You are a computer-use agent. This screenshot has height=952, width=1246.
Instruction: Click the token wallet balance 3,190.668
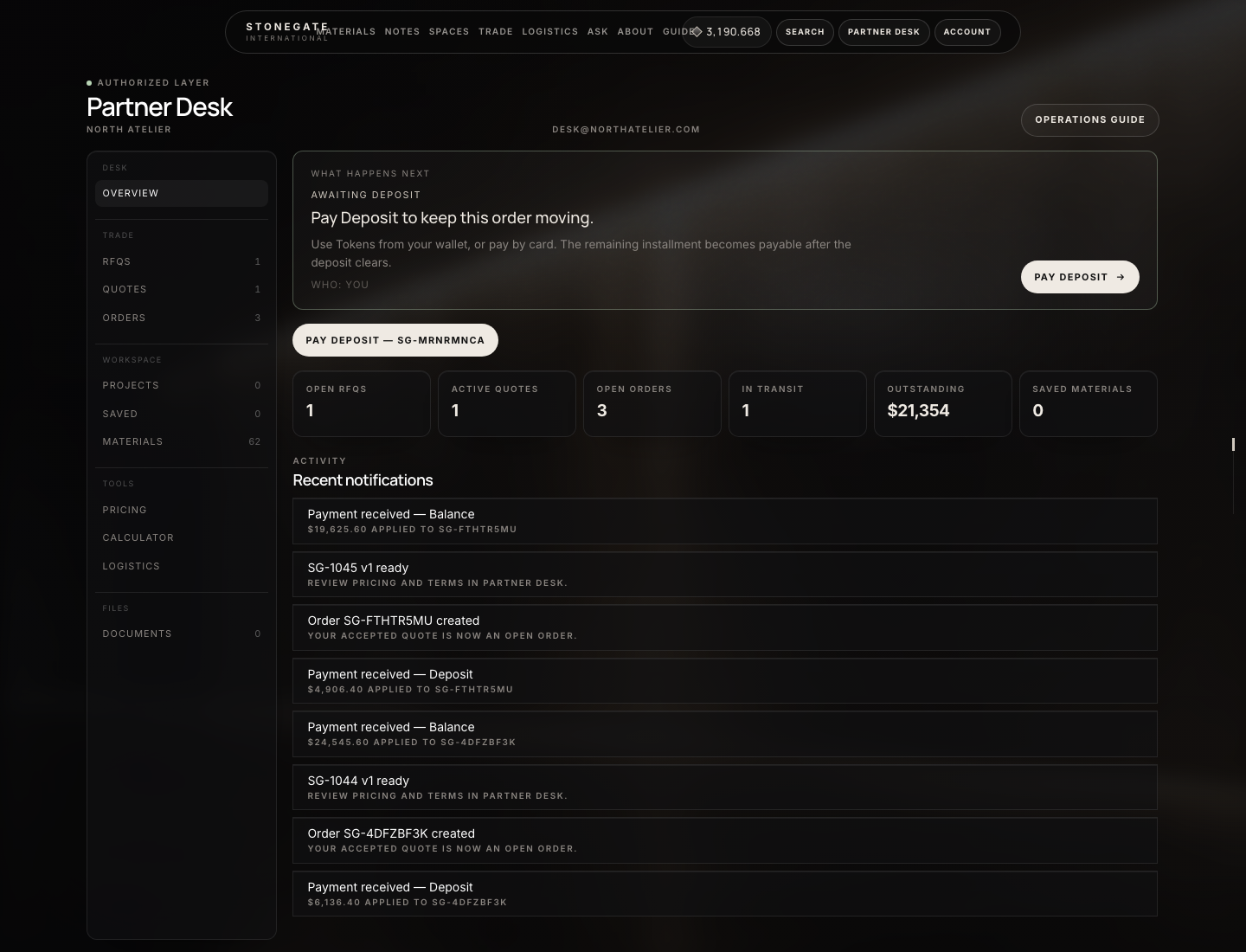tap(726, 32)
